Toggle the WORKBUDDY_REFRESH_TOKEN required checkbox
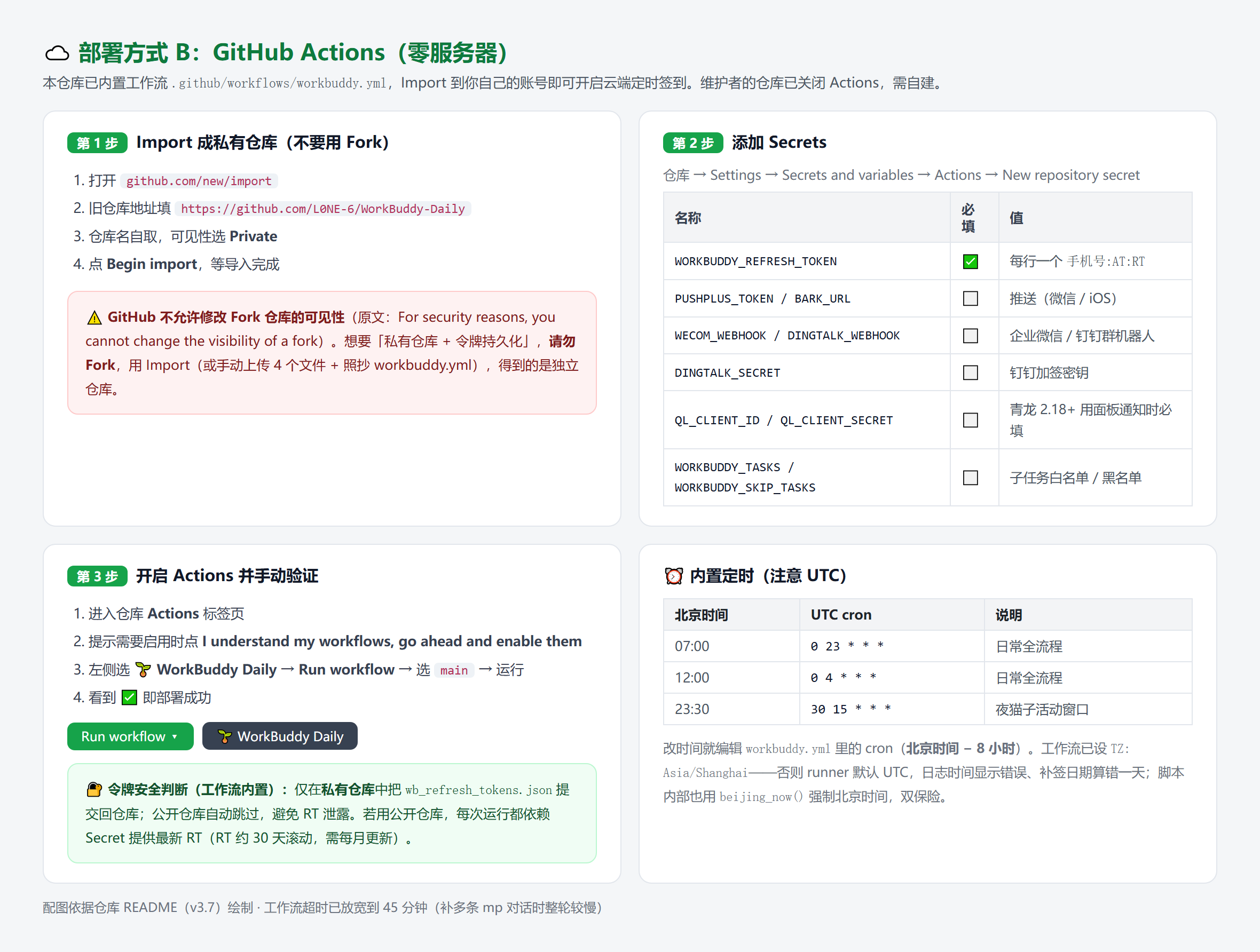The height and width of the screenshot is (952, 1260). pos(970,261)
